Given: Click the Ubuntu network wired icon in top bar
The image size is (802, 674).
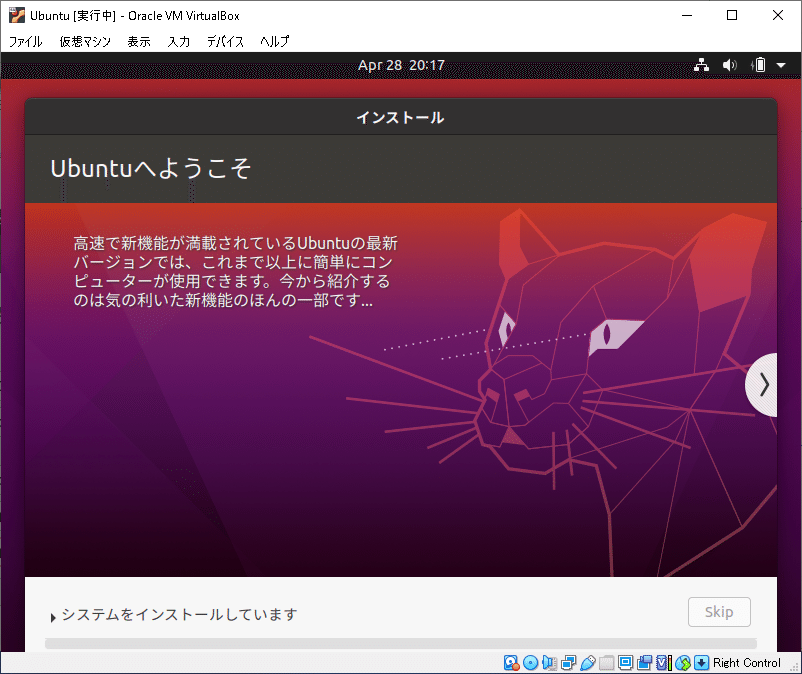Looking at the screenshot, I should click(701, 65).
